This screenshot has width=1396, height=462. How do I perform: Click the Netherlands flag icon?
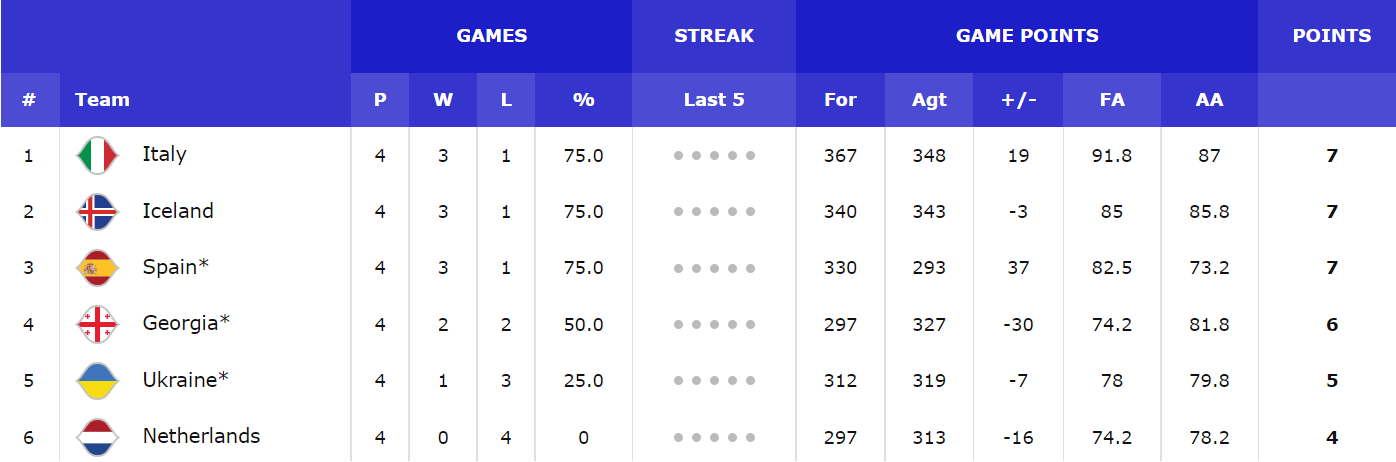click(x=98, y=437)
